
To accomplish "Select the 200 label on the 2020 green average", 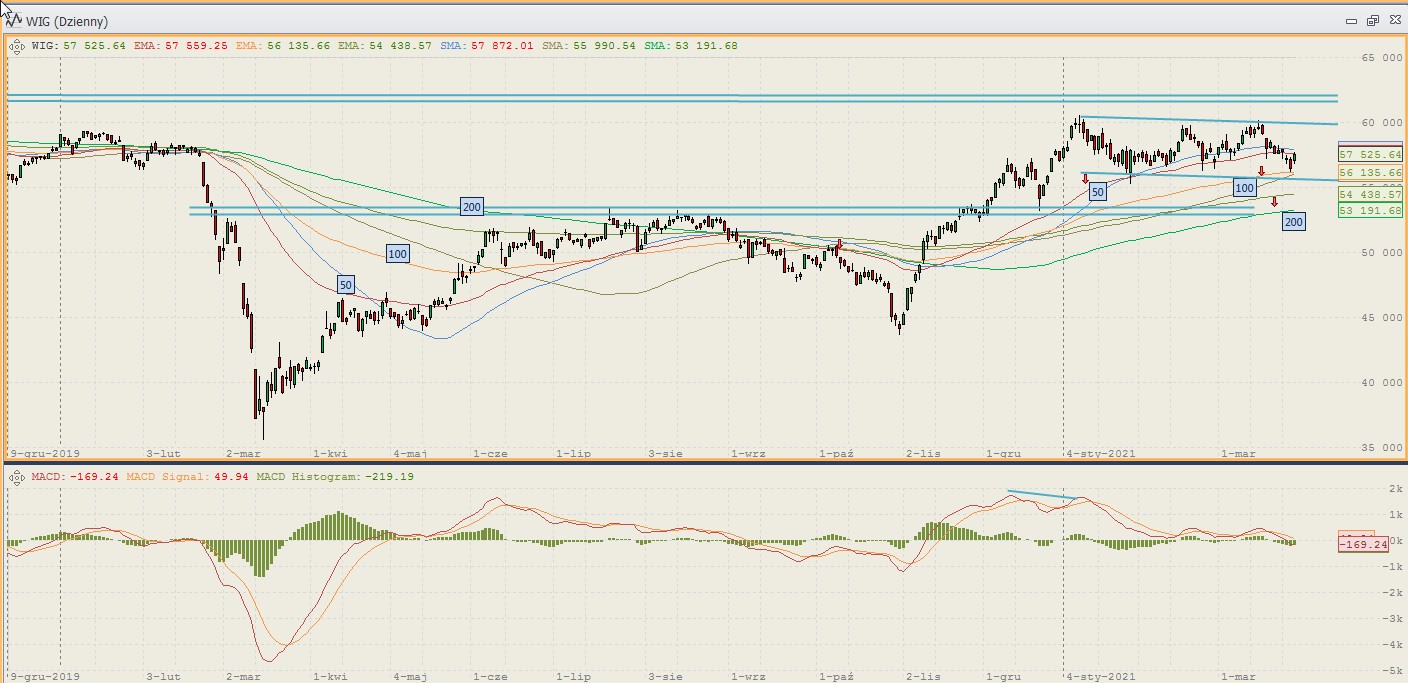I will 472,207.
